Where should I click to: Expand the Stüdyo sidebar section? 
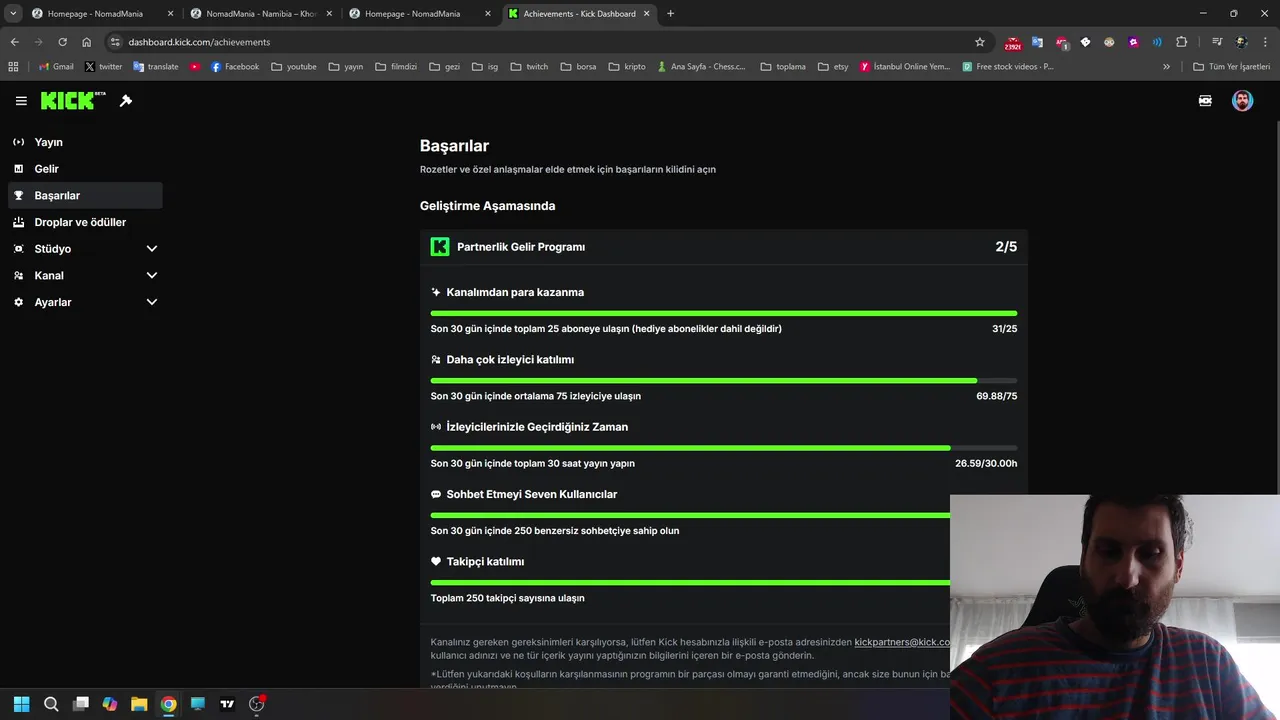[152, 249]
